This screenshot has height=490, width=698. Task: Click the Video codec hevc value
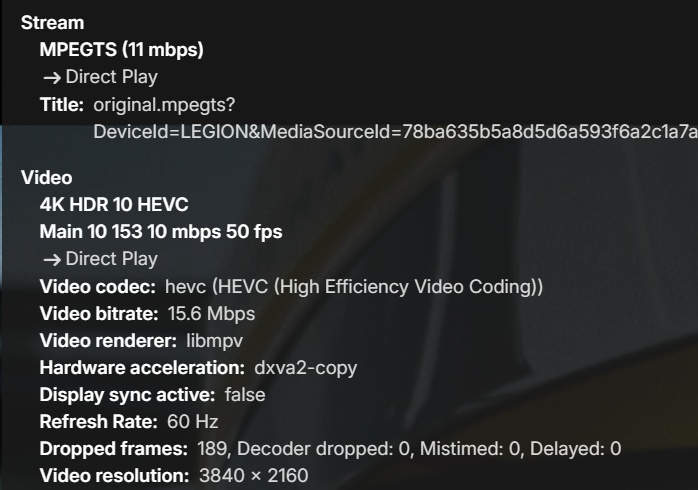pos(354,287)
